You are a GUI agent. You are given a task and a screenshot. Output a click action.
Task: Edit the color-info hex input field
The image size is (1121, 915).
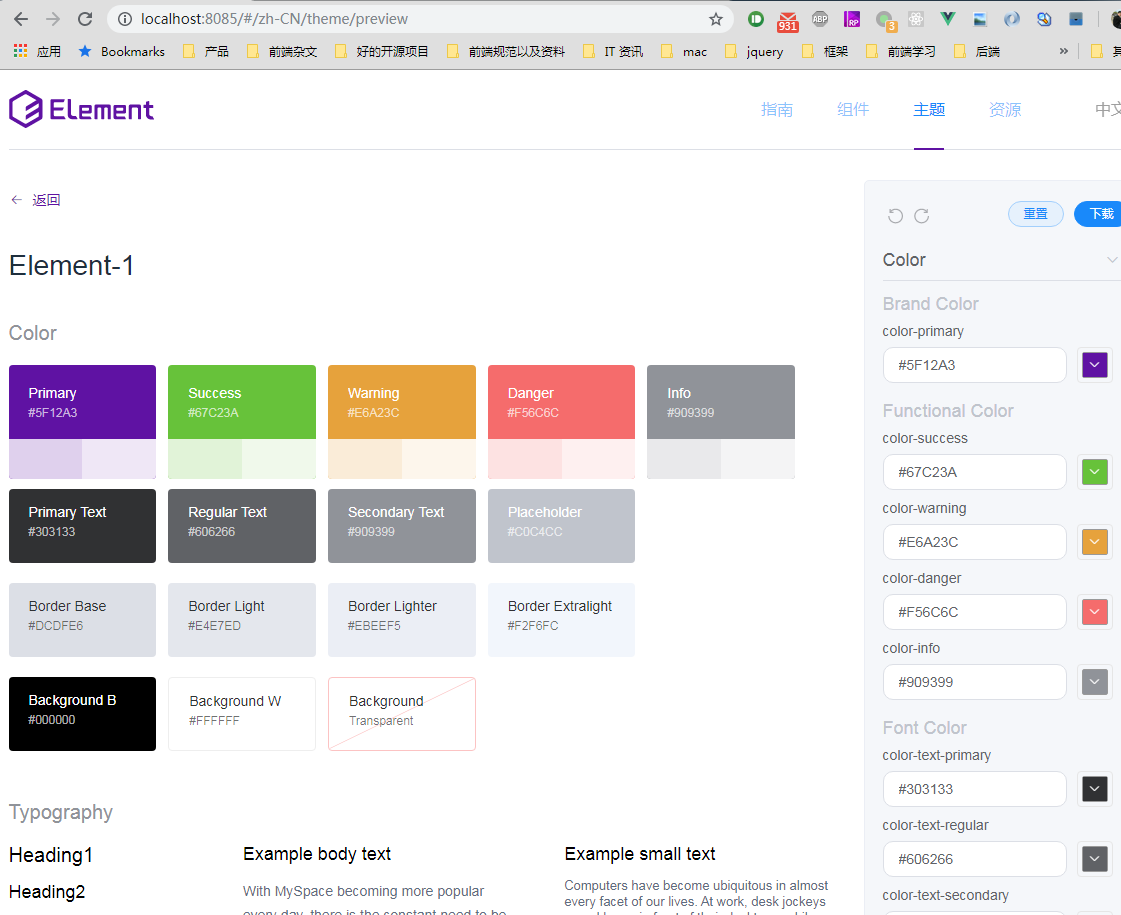(x=974, y=682)
